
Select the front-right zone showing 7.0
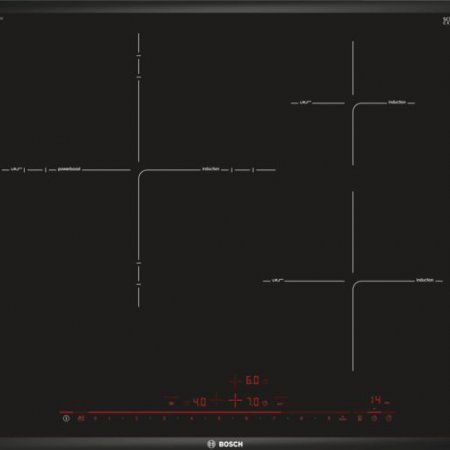[x=253, y=402]
